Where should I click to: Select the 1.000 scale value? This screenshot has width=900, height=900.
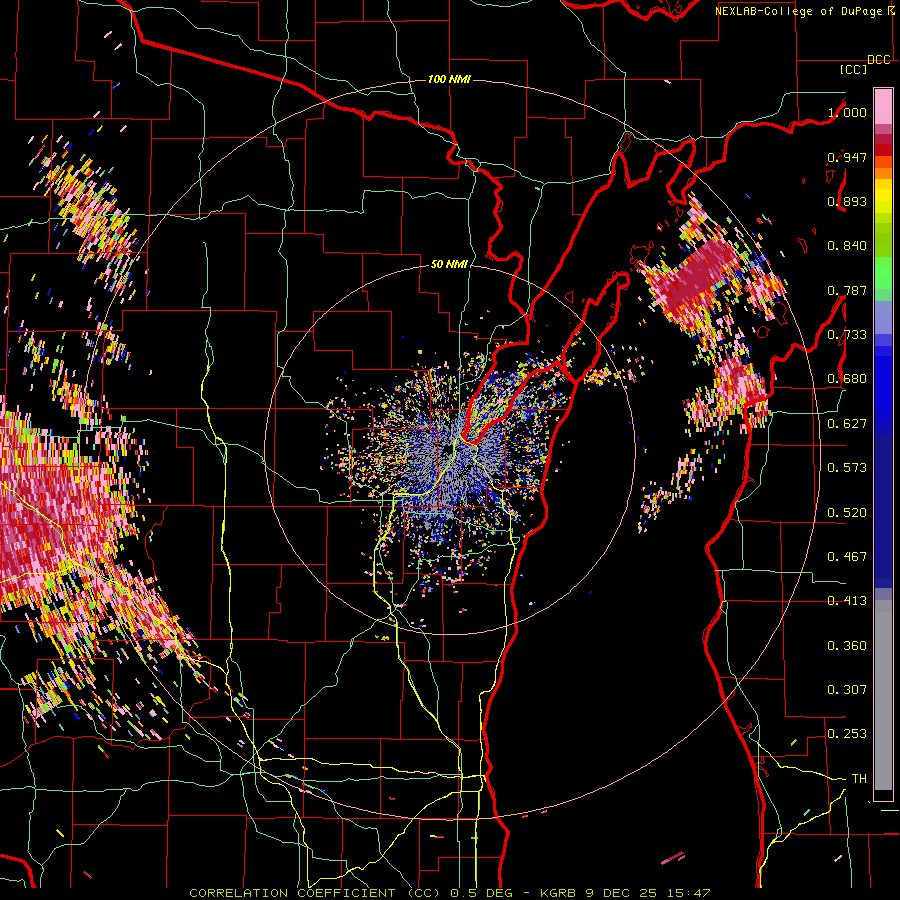(847, 112)
